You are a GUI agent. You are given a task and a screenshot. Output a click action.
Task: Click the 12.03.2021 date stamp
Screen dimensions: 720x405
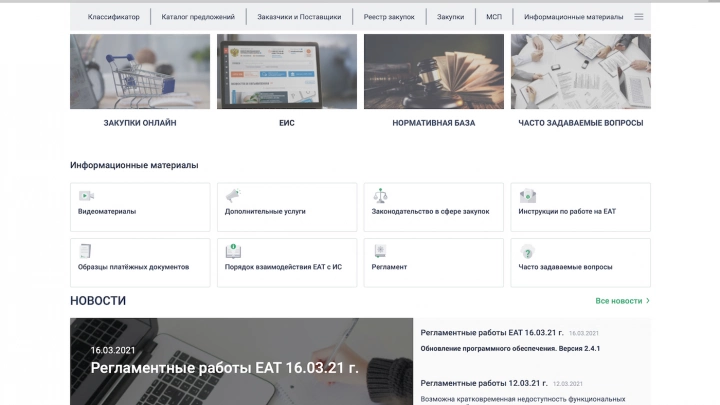[568, 384]
